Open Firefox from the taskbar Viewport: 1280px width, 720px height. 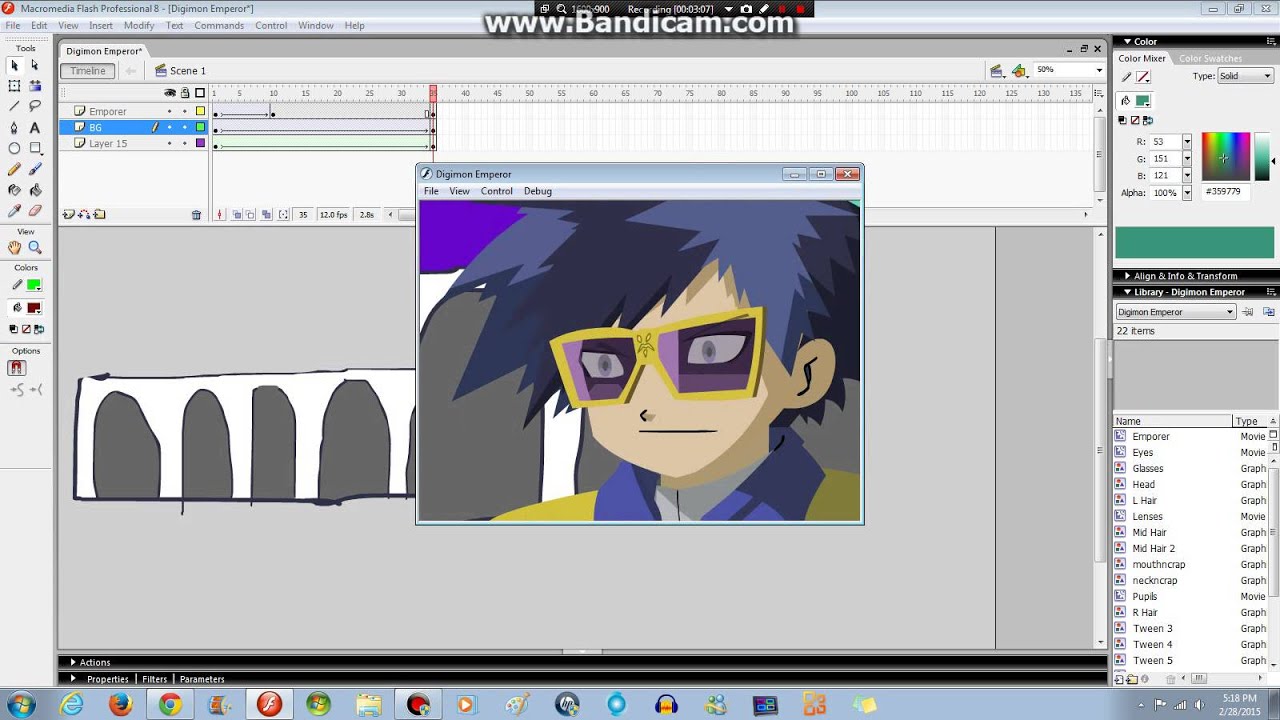(121, 704)
